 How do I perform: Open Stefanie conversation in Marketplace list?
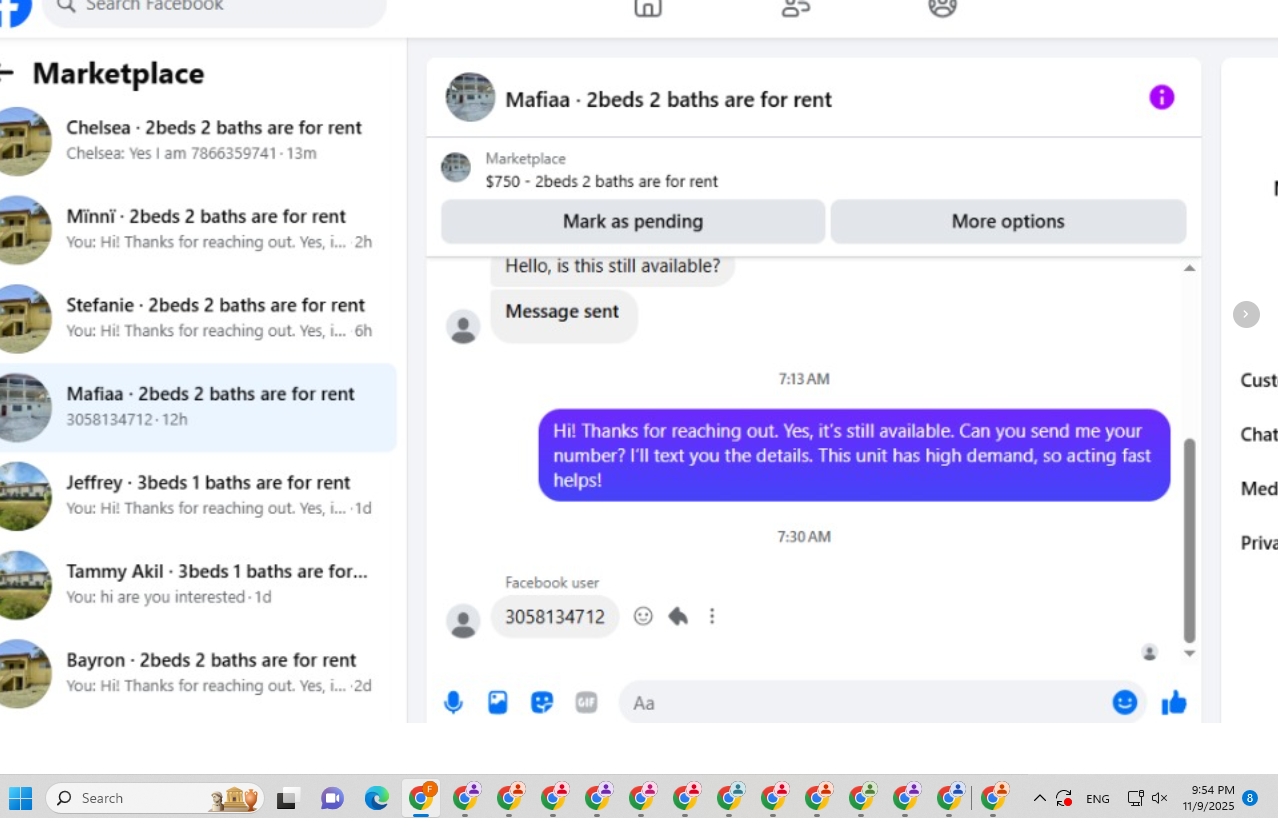198,318
